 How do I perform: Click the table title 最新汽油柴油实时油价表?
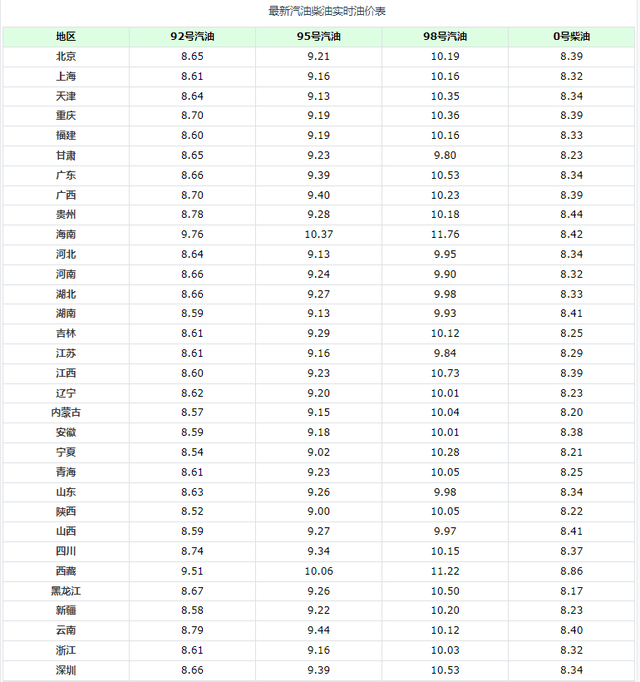320,11
